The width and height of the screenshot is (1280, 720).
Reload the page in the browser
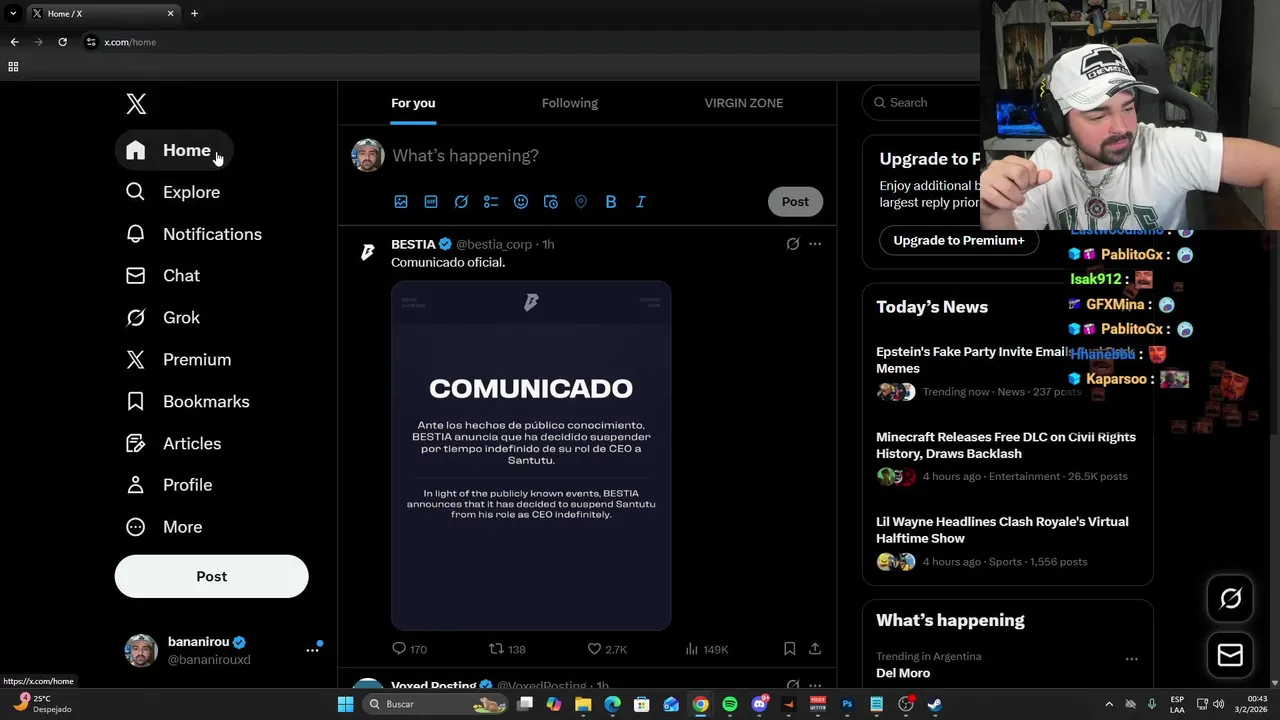[x=62, y=42]
